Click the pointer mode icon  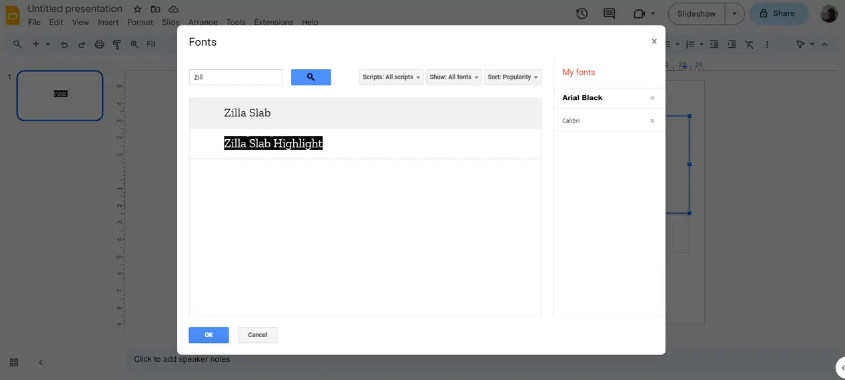click(800, 44)
